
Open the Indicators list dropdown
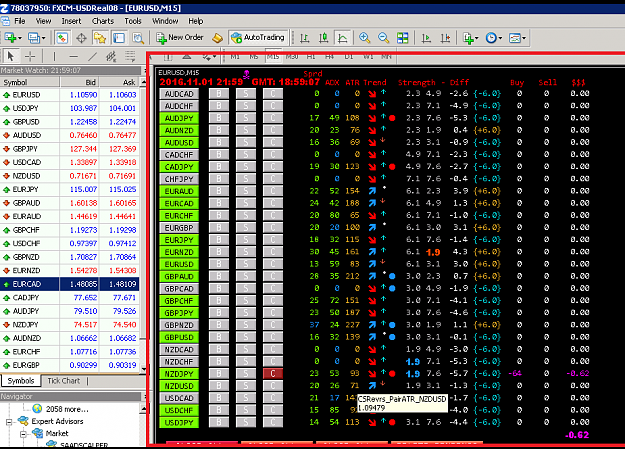(470, 38)
